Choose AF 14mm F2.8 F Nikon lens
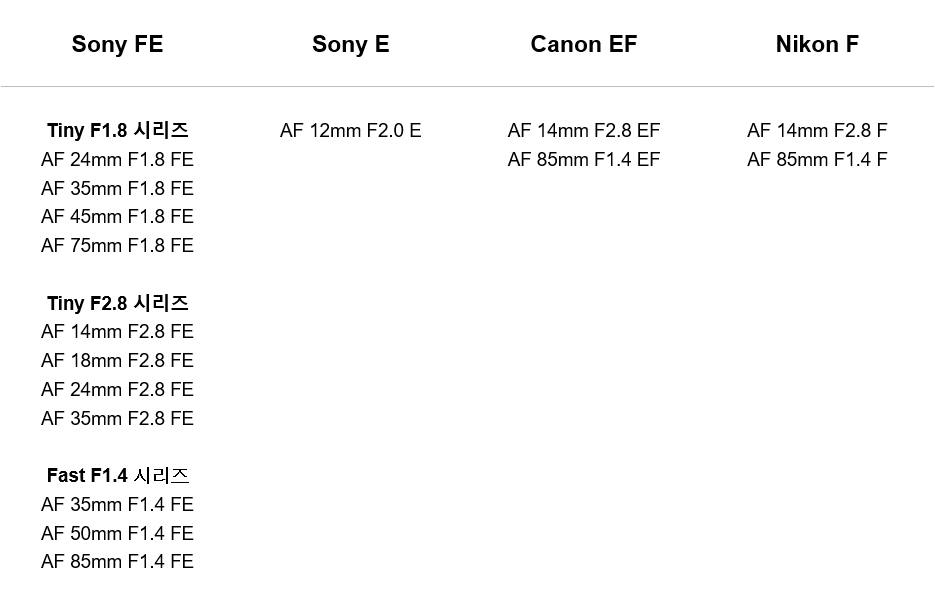This screenshot has width=935, height=605. point(818,131)
